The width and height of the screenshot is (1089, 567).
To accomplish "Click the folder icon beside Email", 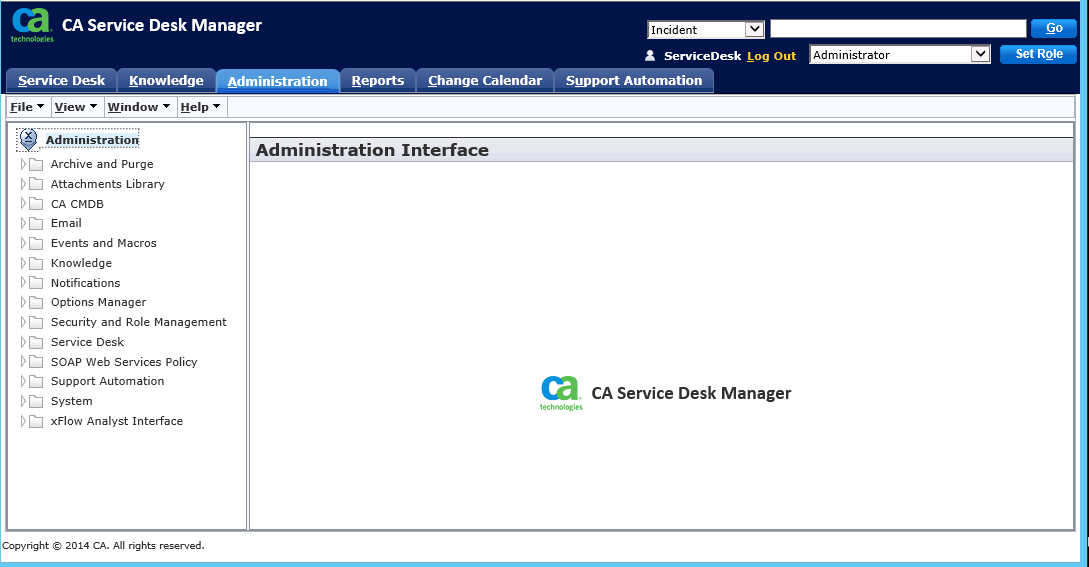I will click(36, 223).
